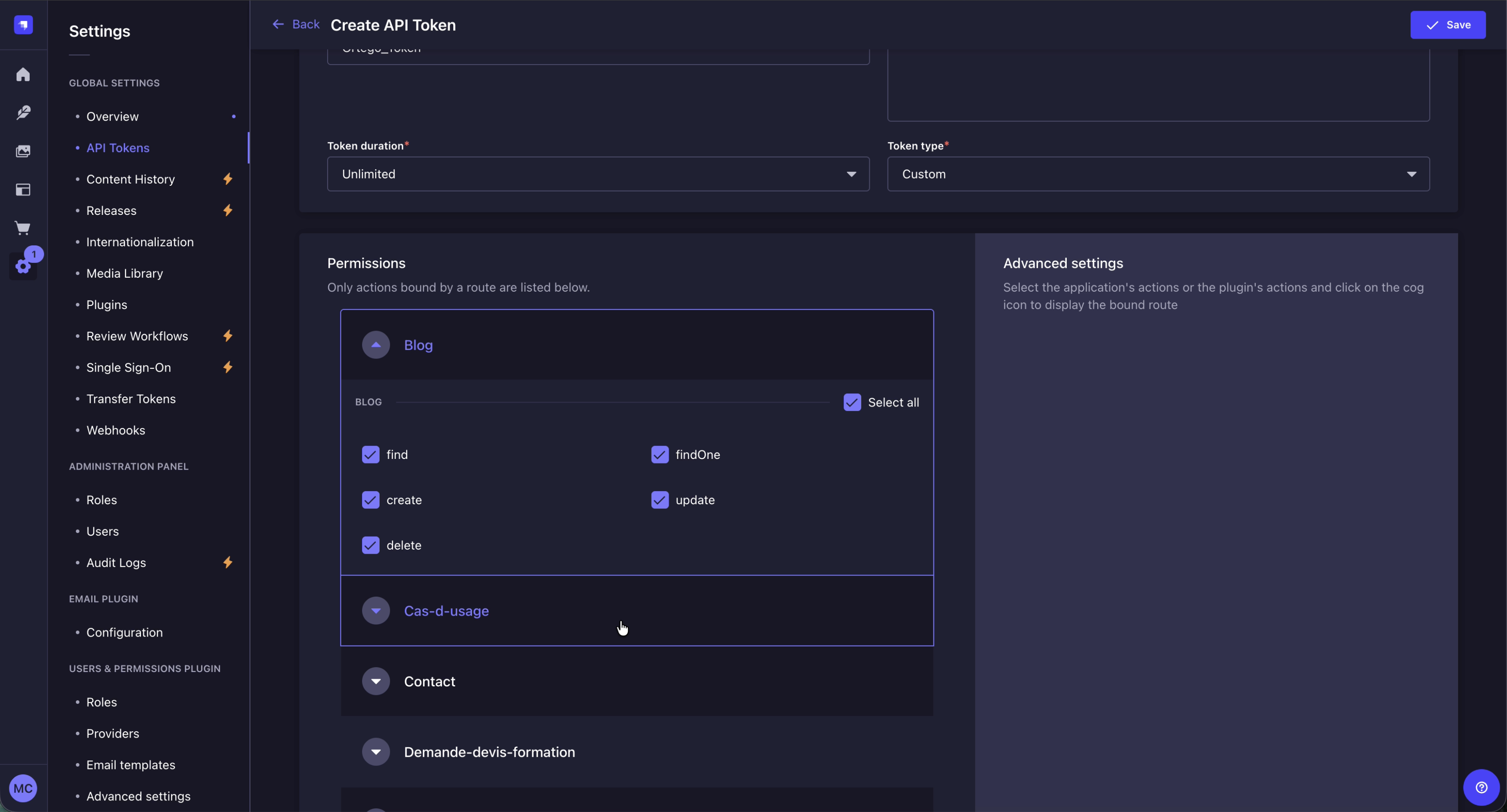Click the Settings gear icon

[x=23, y=266]
